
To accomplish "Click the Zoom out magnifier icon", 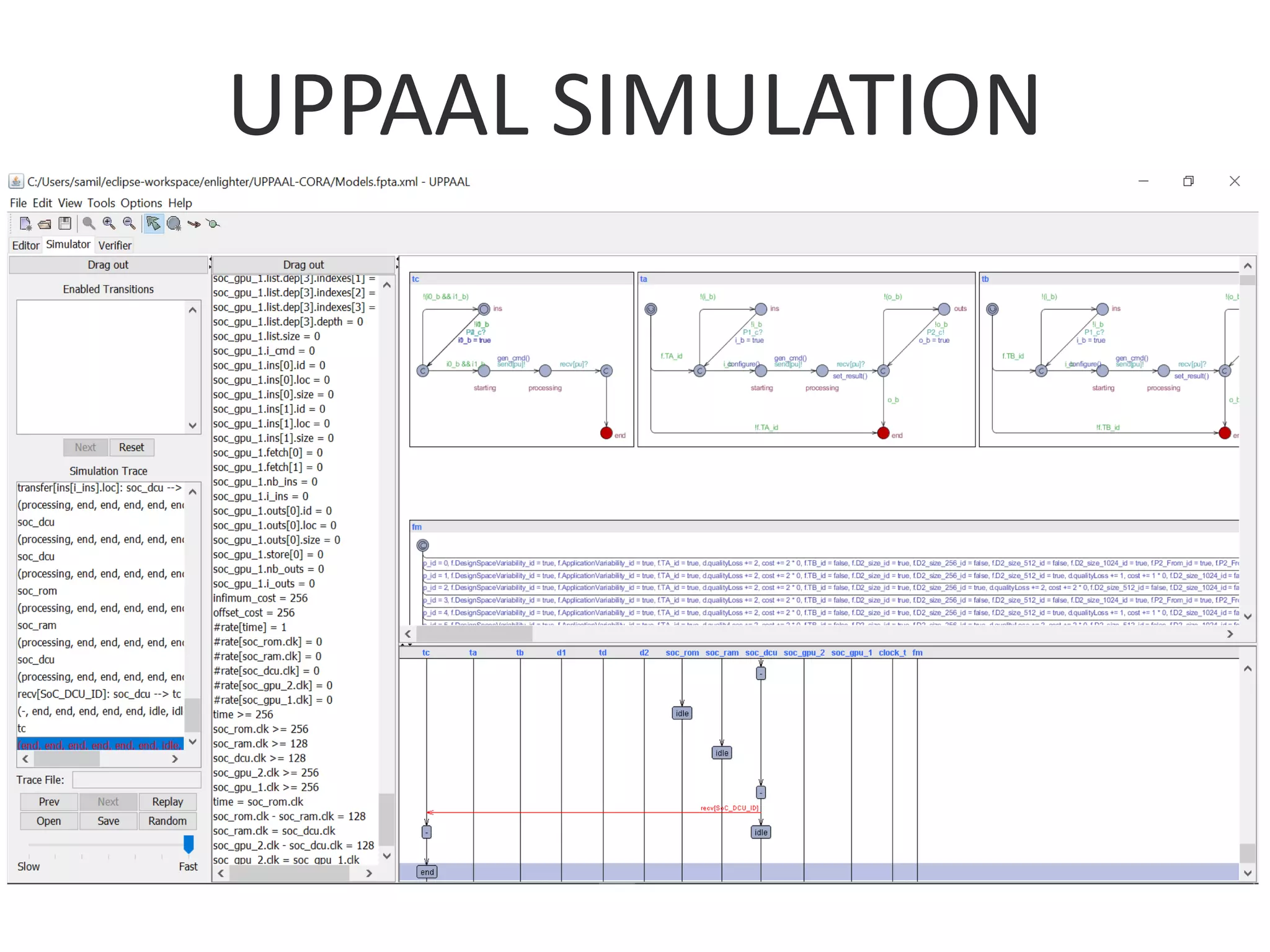I will (x=129, y=224).
